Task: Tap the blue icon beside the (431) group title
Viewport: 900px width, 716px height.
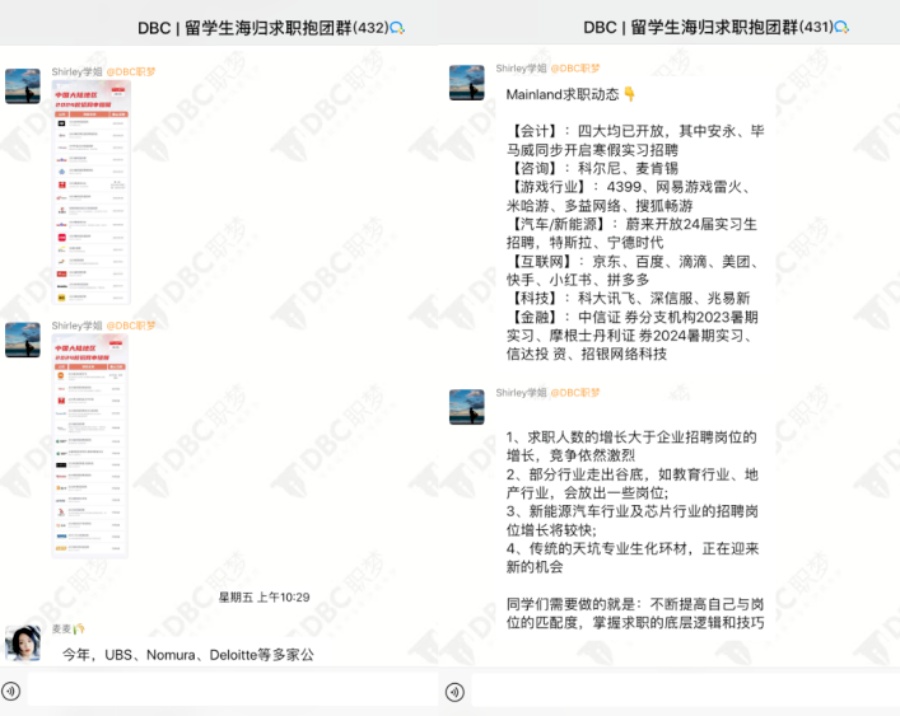Action: (x=841, y=27)
